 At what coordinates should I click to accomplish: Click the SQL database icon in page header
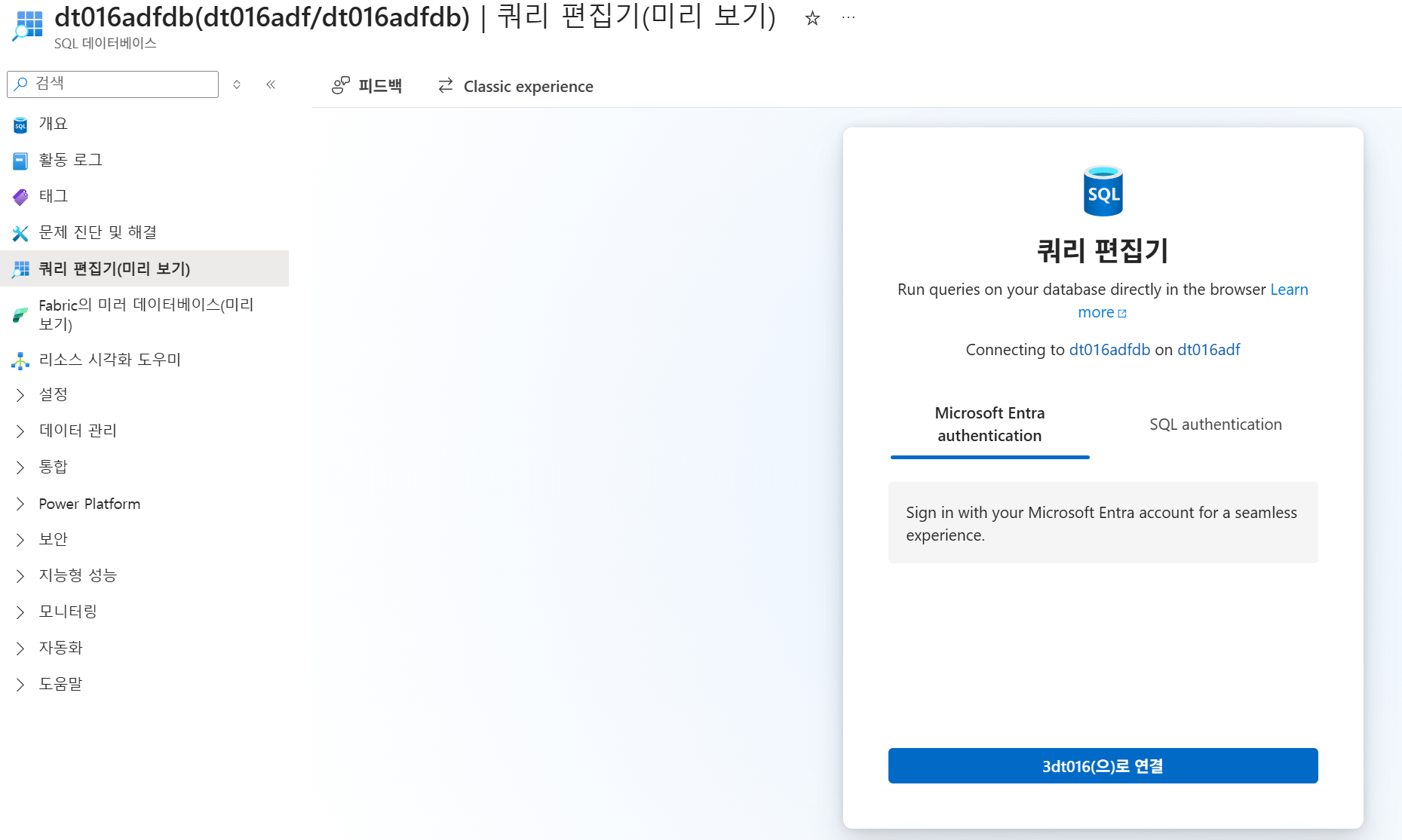pyautogui.click(x=28, y=25)
